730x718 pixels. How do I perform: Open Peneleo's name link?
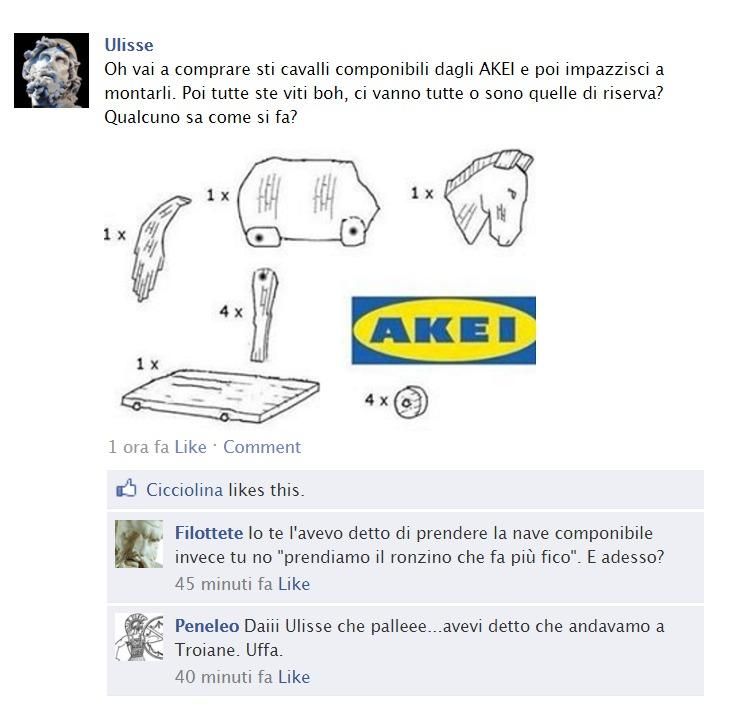point(207,626)
